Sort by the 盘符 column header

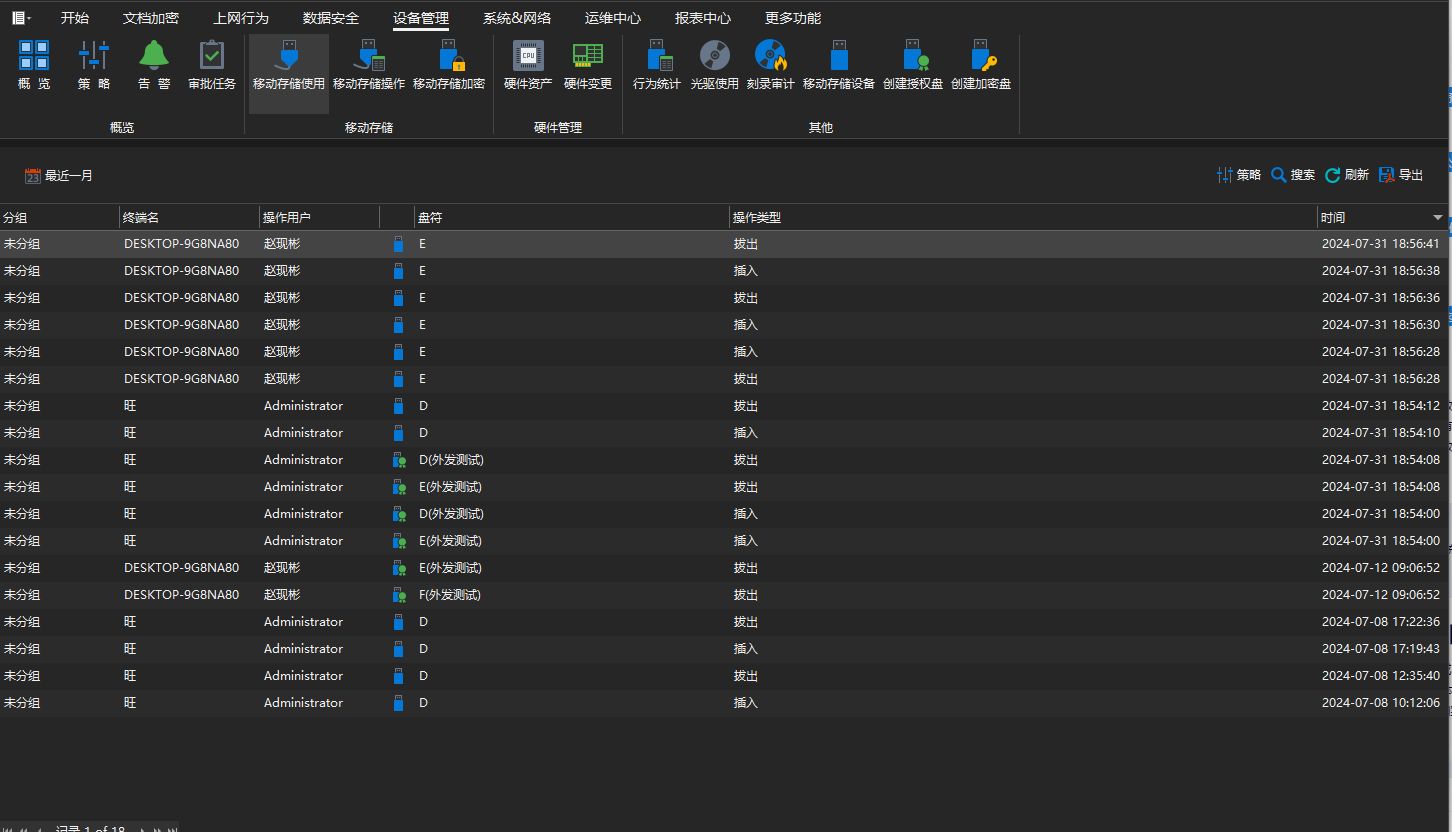[572, 217]
